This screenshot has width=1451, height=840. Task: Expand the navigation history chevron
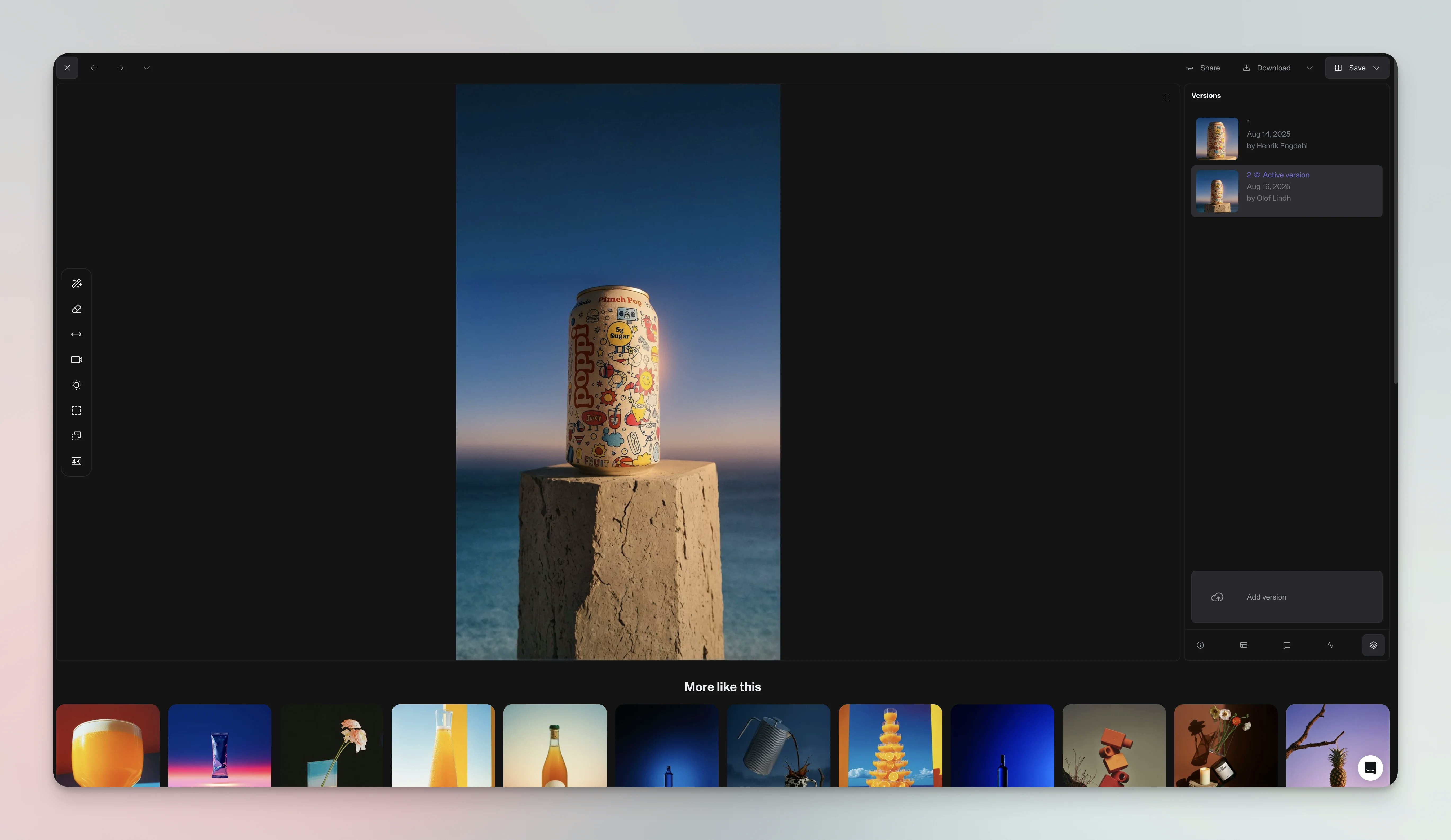pyautogui.click(x=147, y=68)
